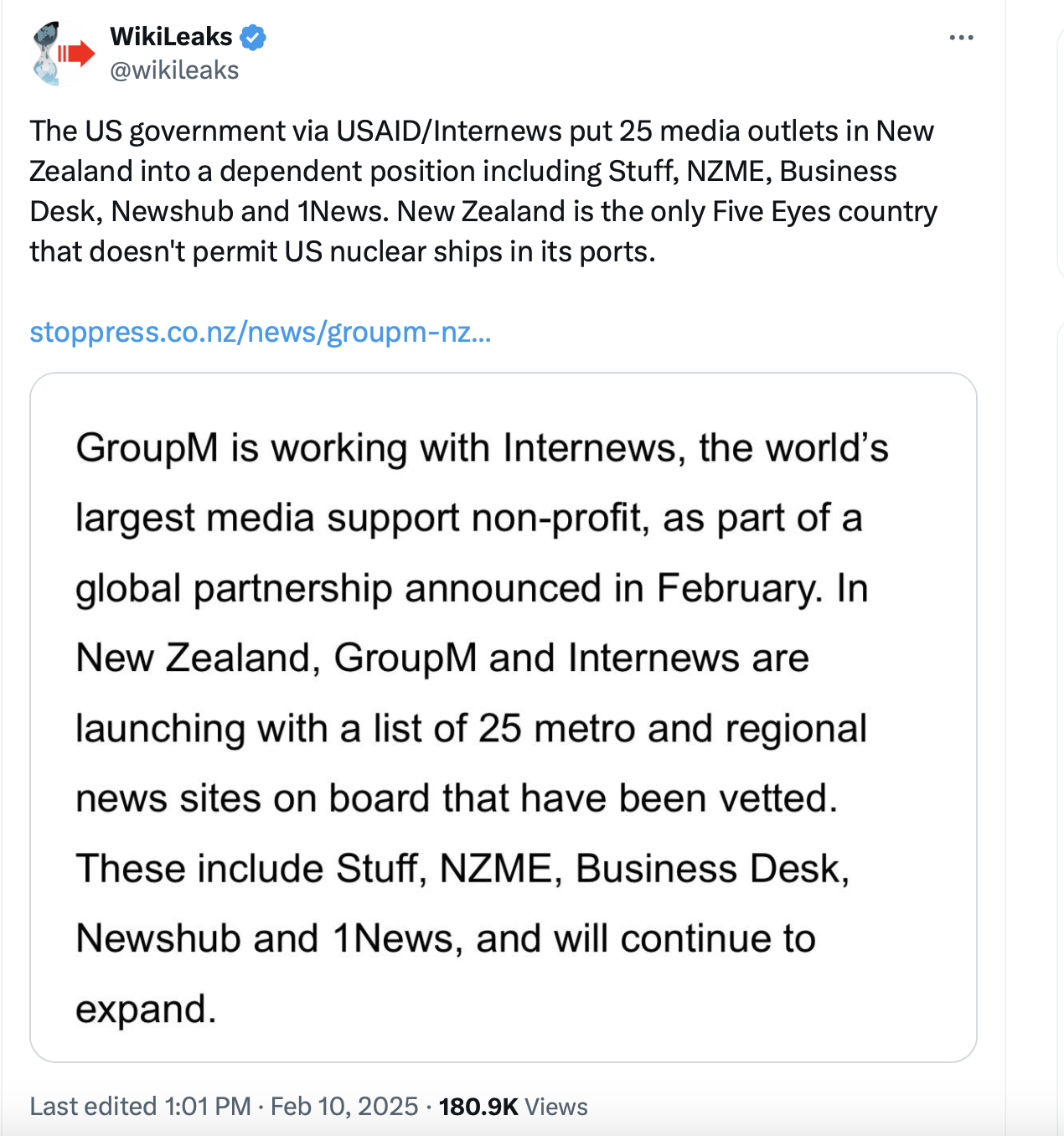Click the word "expand." in the image
Image resolution: width=1064 pixels, height=1136 pixels.
pyautogui.click(x=146, y=1009)
